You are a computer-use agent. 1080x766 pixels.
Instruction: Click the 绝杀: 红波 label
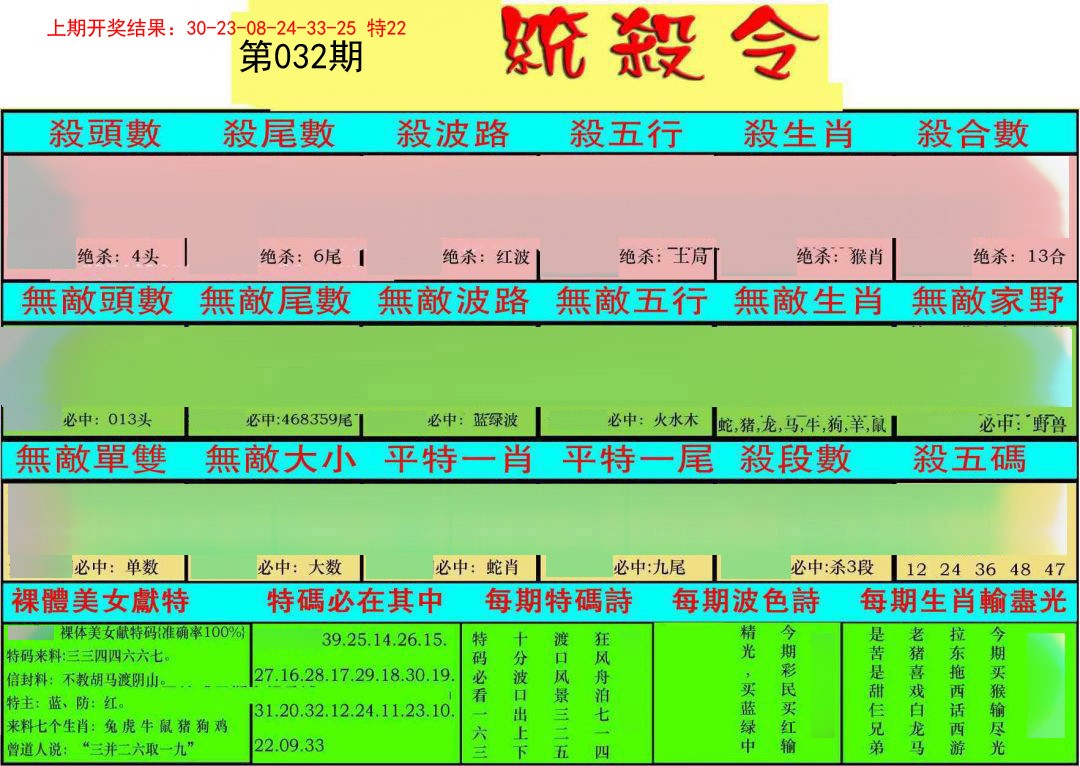click(x=486, y=257)
